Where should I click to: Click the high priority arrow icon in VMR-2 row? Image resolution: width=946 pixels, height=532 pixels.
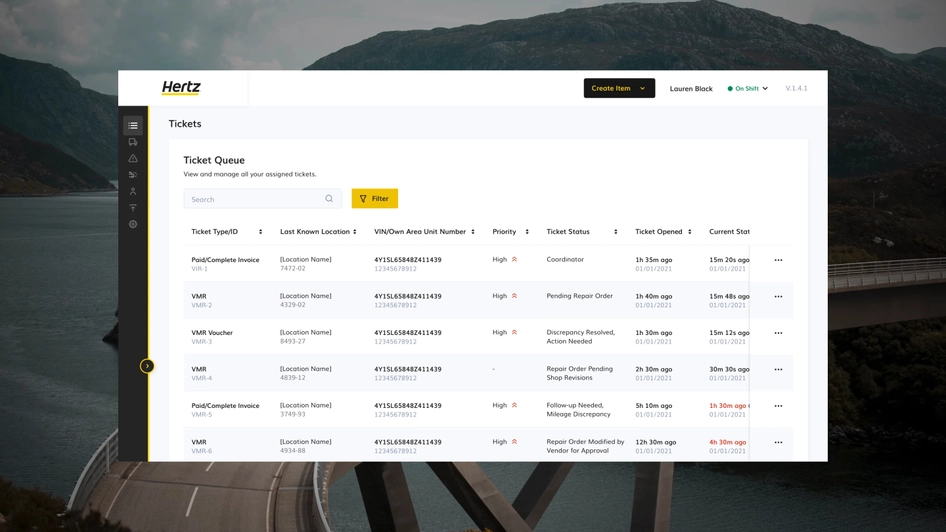tap(515, 296)
